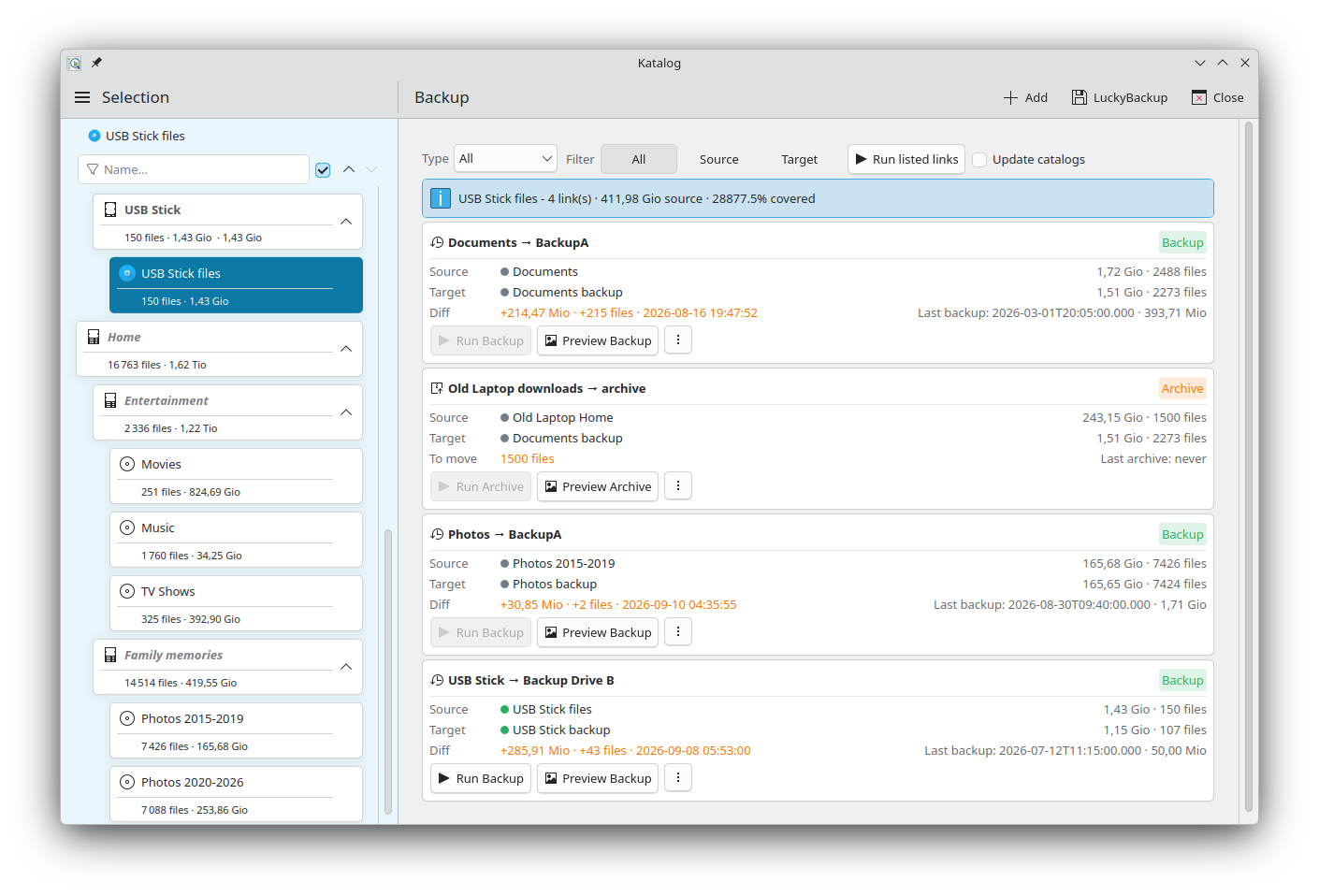Collapse the Home group
1319x896 pixels.
[x=346, y=349]
